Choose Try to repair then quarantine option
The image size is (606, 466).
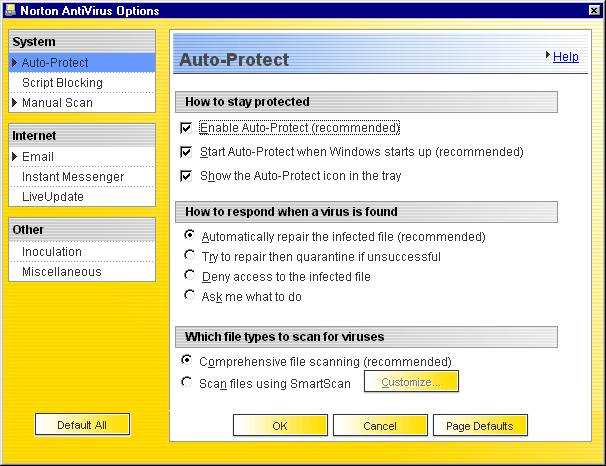pyautogui.click(x=188, y=256)
